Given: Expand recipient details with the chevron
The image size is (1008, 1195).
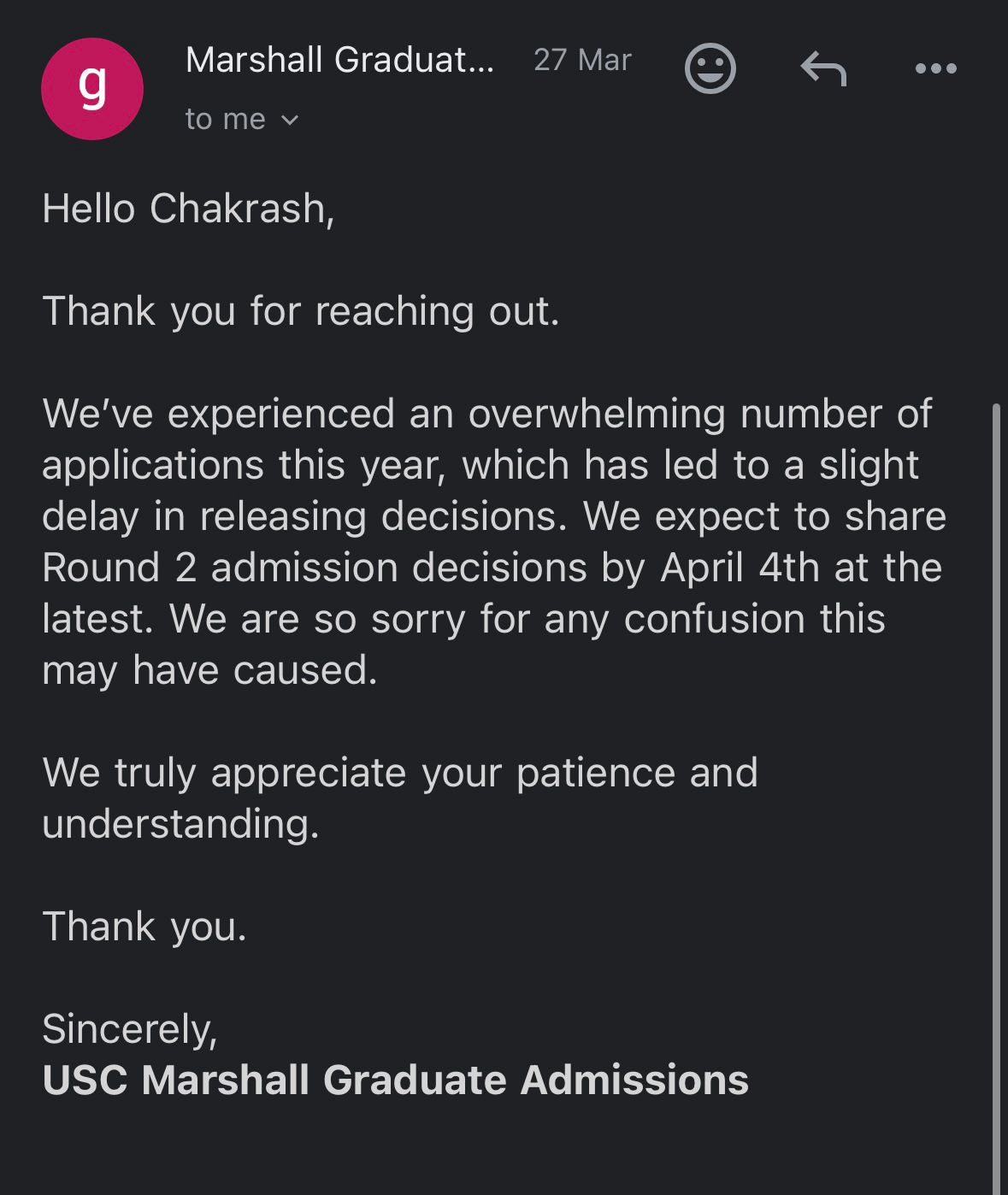Looking at the screenshot, I should coord(290,121).
